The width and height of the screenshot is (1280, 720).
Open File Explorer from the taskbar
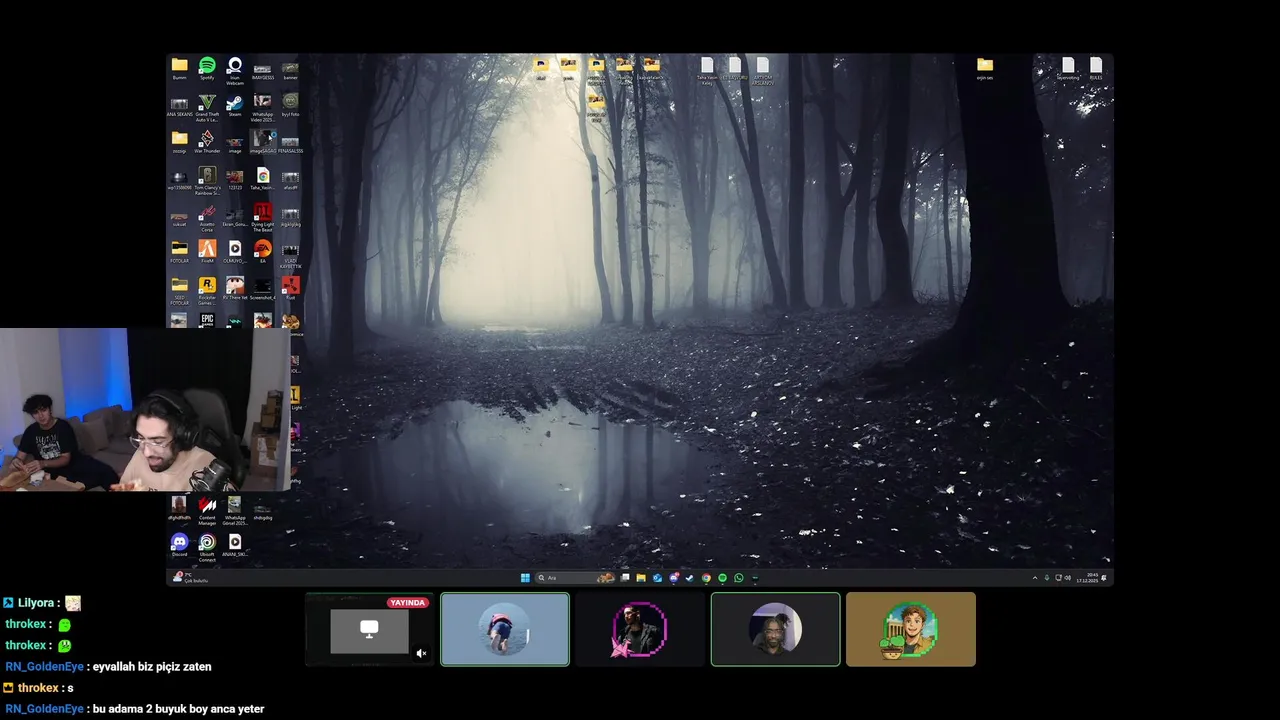tap(641, 578)
